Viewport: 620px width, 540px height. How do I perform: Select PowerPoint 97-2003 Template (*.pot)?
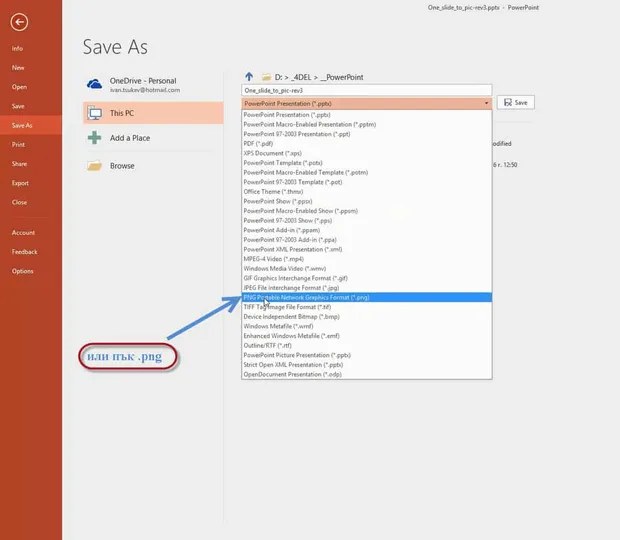coord(367,182)
